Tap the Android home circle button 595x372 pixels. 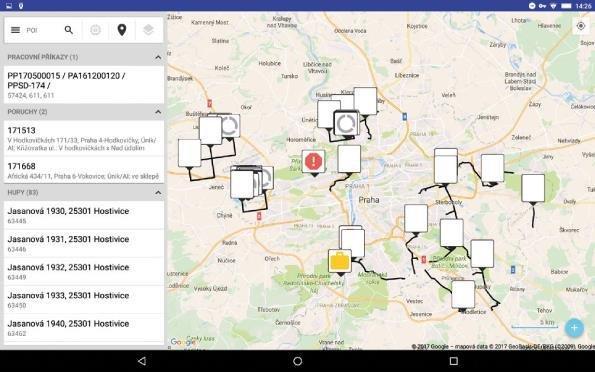click(298, 361)
